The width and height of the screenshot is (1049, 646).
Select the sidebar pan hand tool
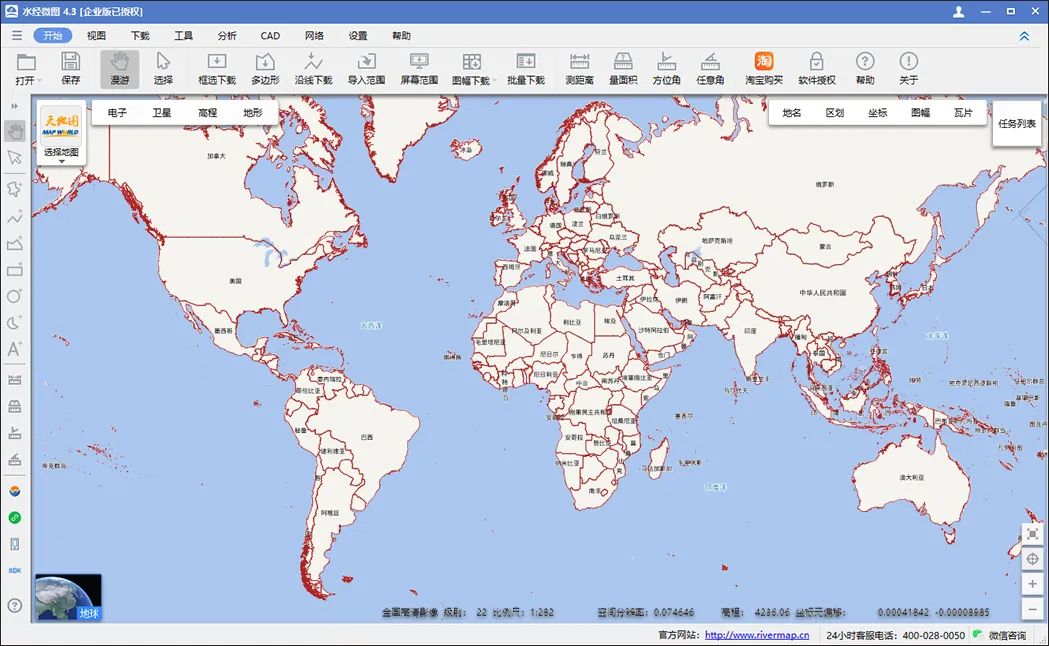[x=15, y=131]
